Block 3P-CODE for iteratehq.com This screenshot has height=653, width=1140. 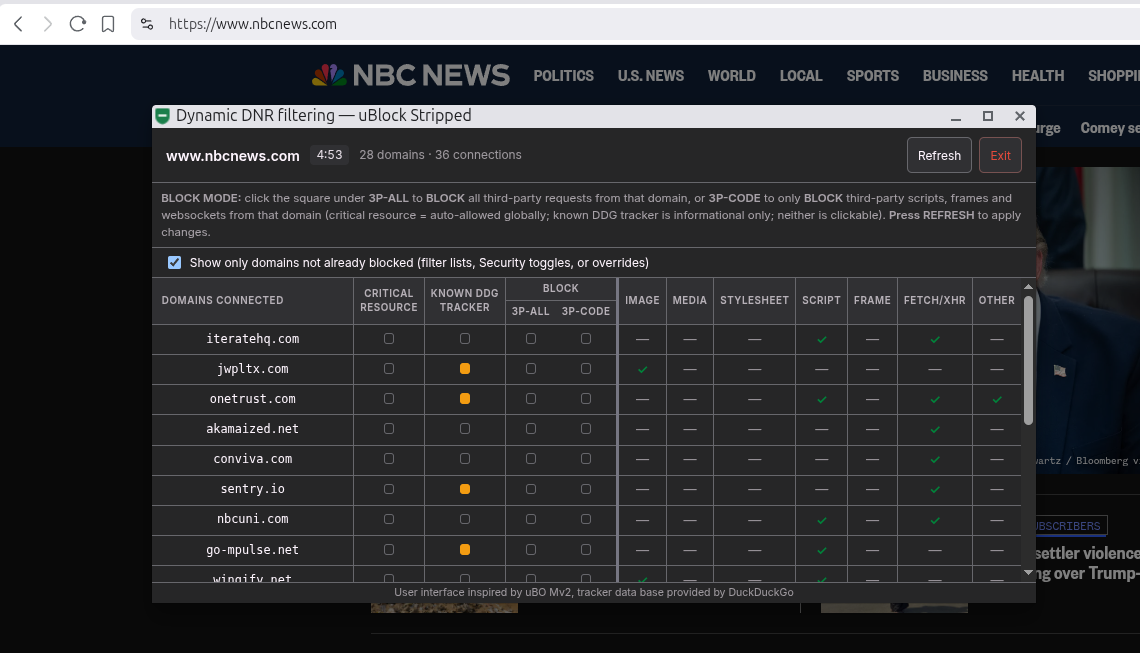[586, 339]
